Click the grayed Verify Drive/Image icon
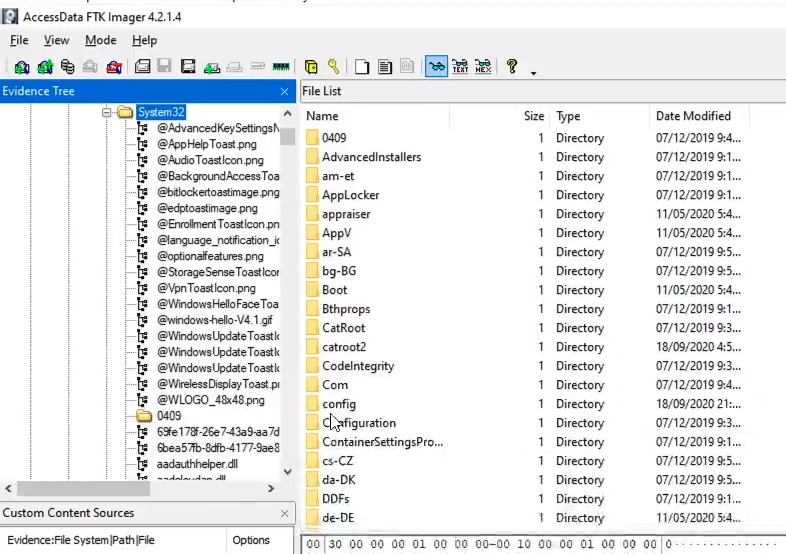 pyautogui.click(x=257, y=67)
